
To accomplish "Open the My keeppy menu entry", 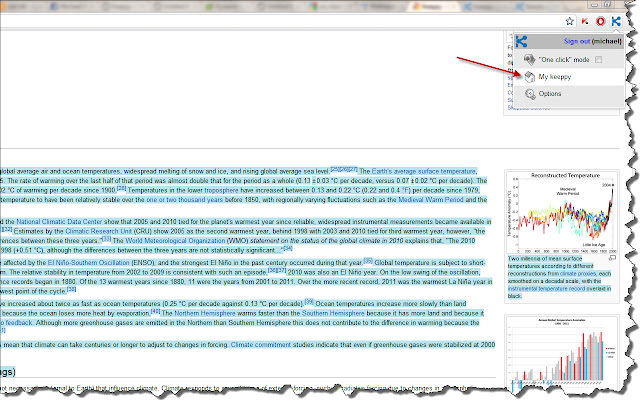I will [568, 77].
